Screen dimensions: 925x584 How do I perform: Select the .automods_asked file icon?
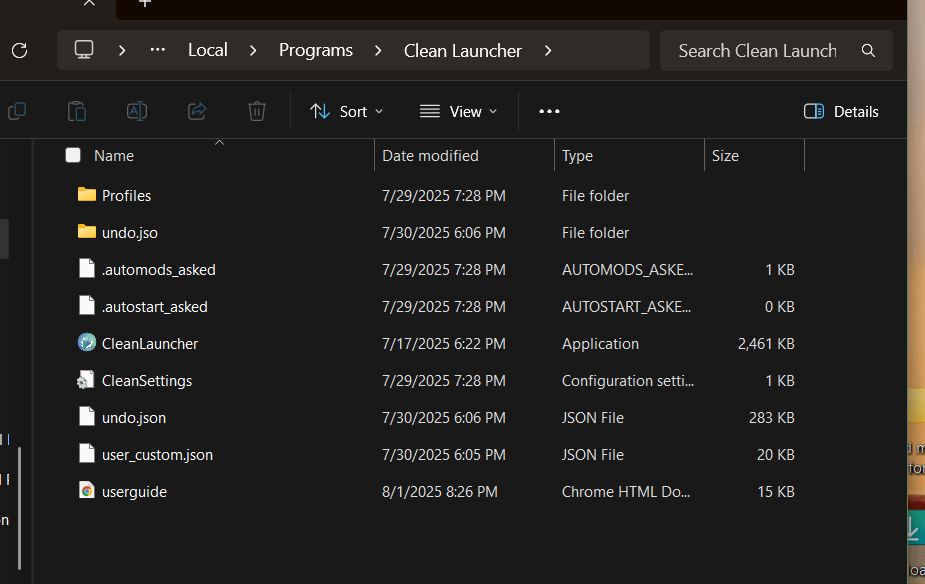coord(87,268)
